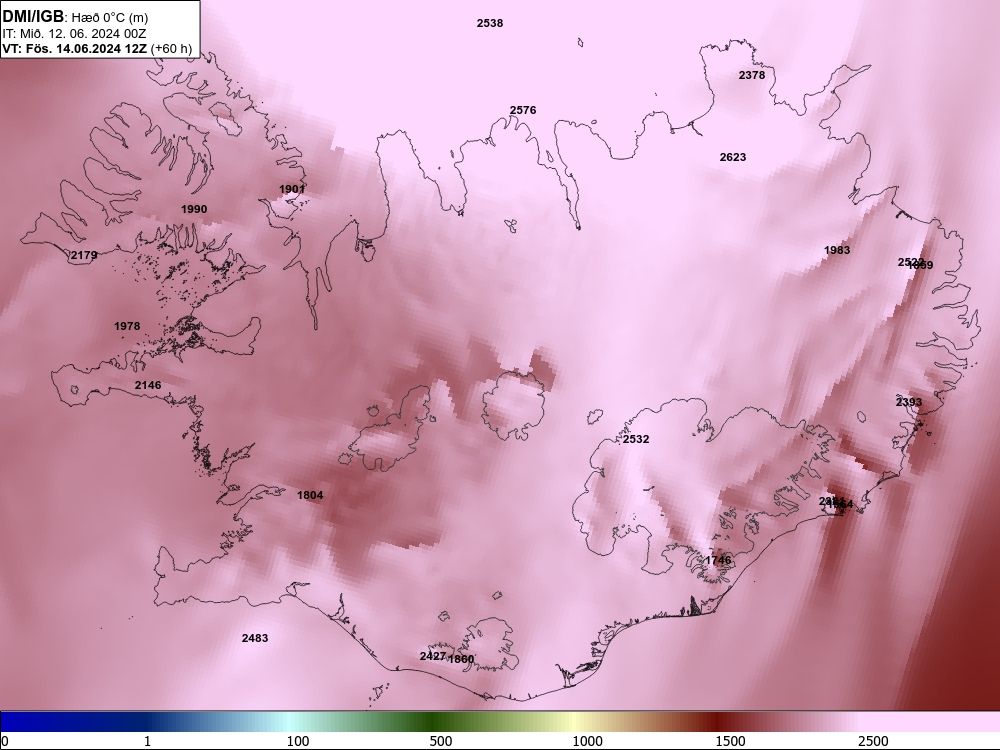Click the '(+60 h)' forecast offset text
This screenshot has height=750, width=1000.
click(172, 48)
